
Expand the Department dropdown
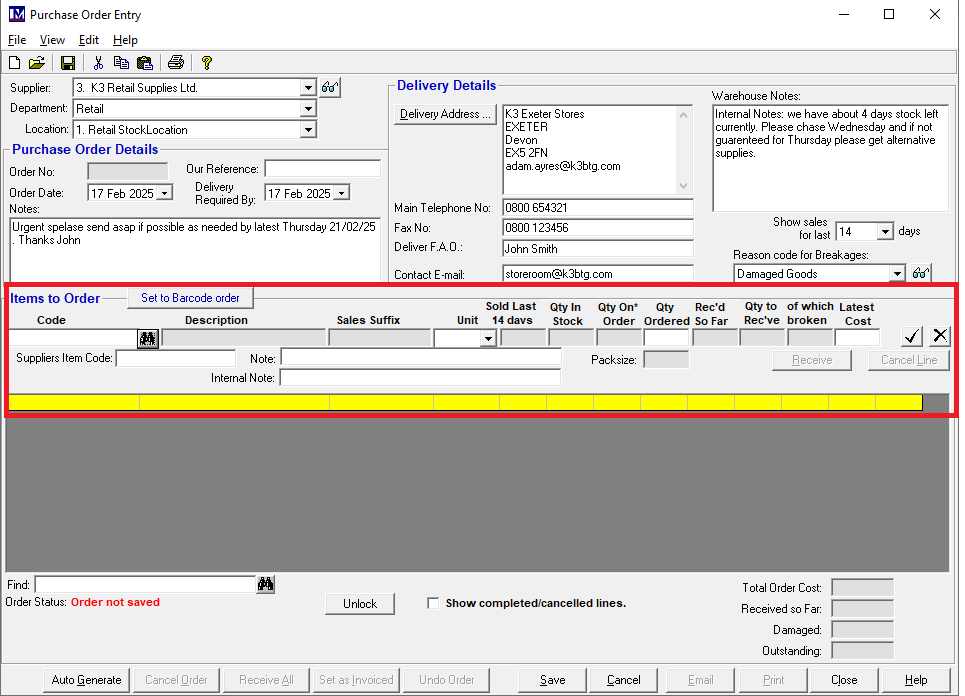308,109
